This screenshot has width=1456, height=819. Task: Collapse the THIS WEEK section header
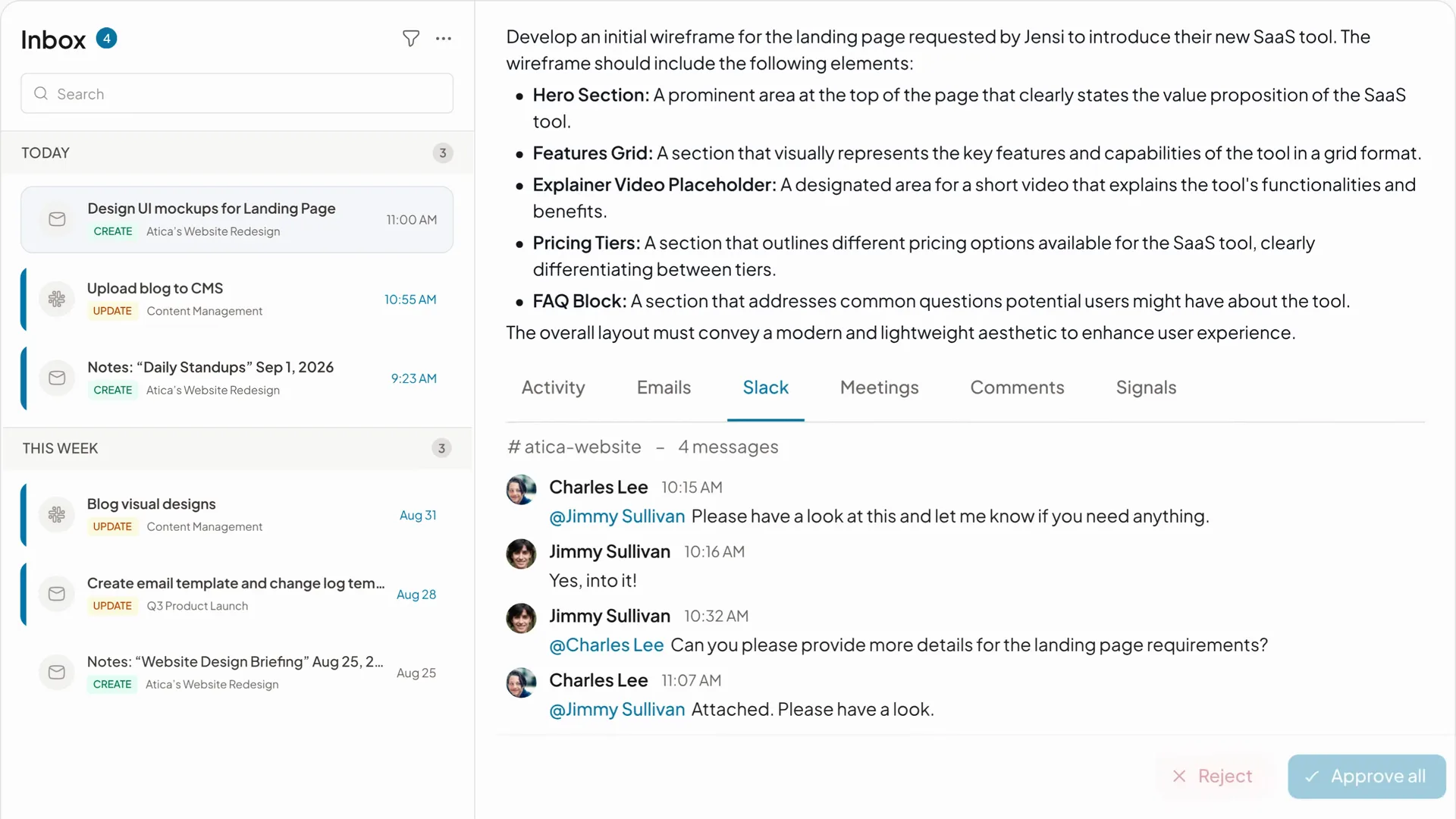(x=237, y=448)
